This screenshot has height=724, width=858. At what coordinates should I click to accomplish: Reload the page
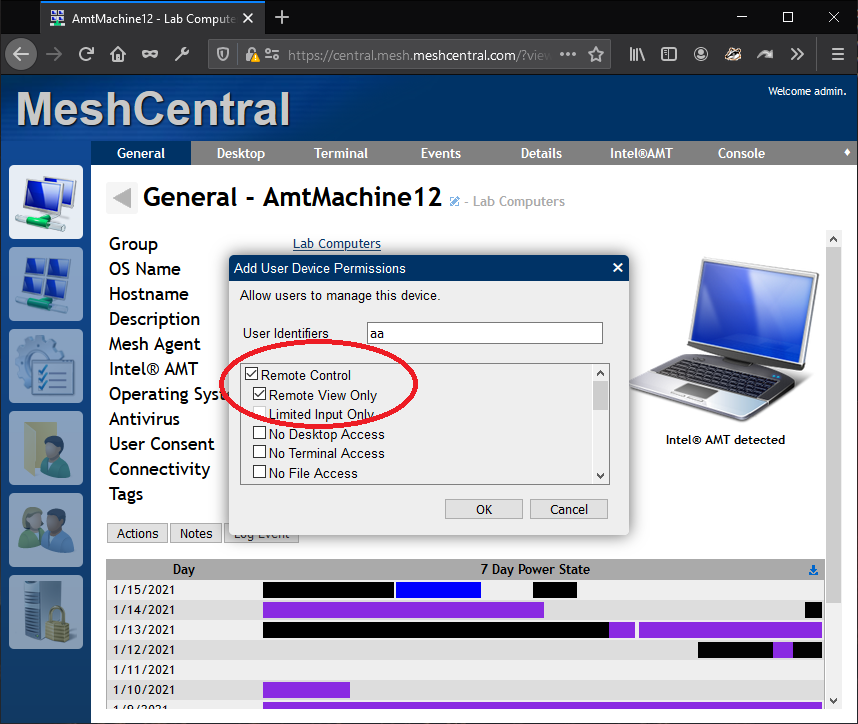pos(86,54)
